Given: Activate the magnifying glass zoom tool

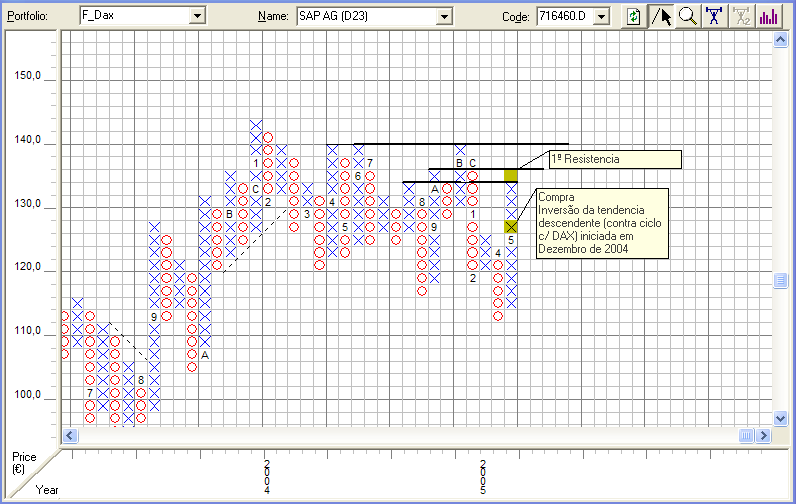Looking at the screenshot, I should tap(688, 16).
